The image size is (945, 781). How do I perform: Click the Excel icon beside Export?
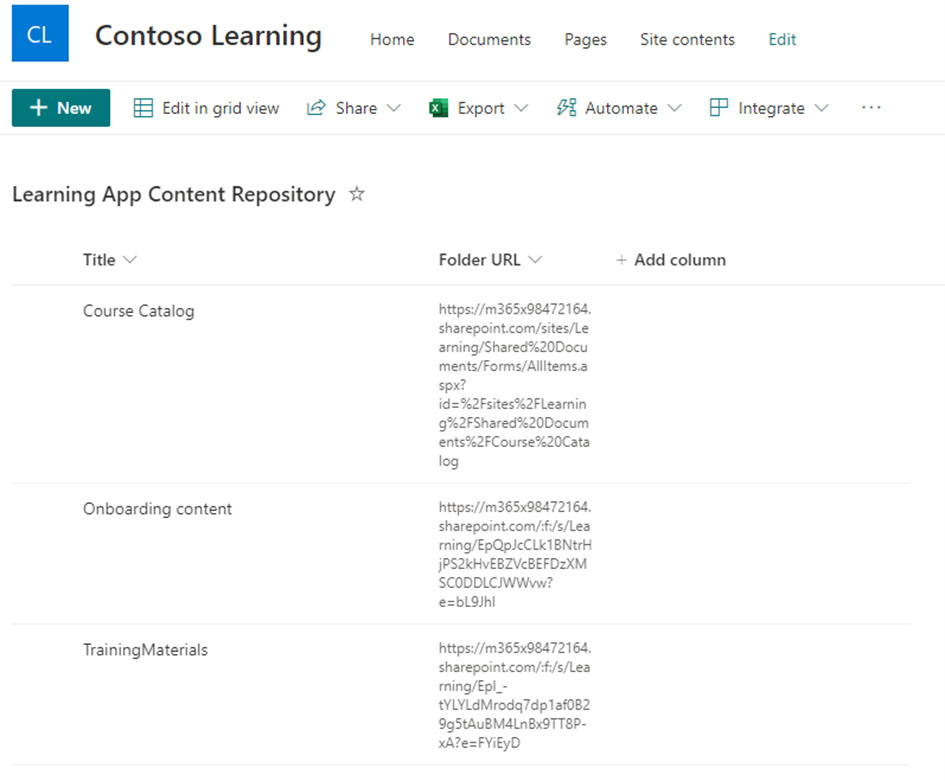pyautogui.click(x=438, y=108)
